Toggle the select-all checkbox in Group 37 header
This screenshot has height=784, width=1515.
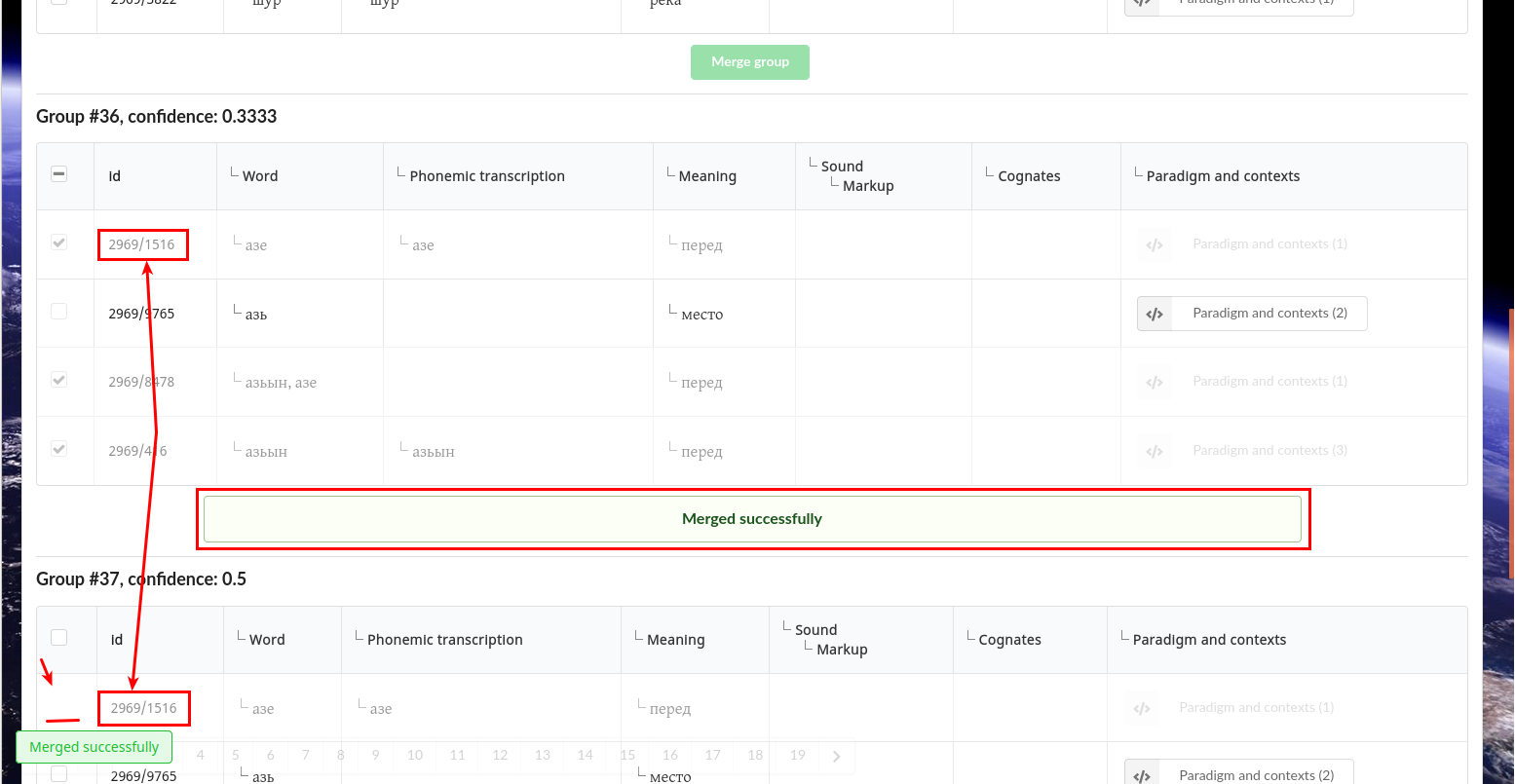(58, 637)
